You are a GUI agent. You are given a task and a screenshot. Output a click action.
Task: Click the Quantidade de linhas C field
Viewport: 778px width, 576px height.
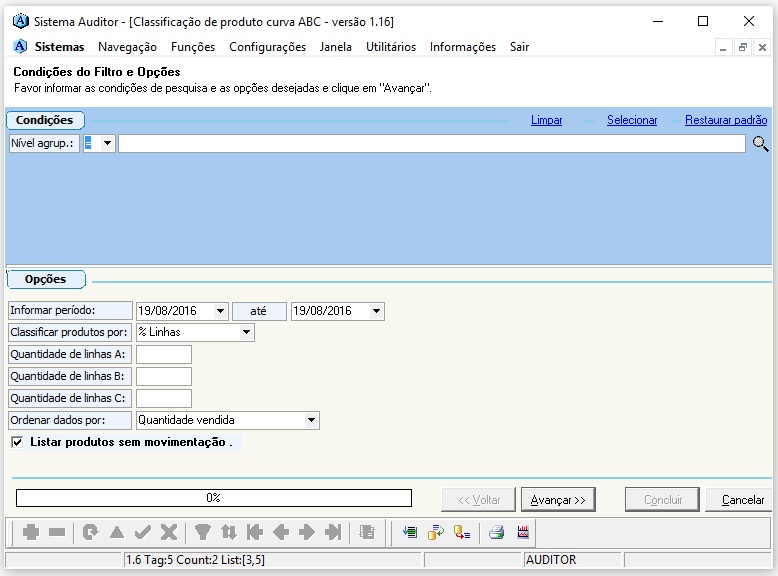click(x=164, y=398)
